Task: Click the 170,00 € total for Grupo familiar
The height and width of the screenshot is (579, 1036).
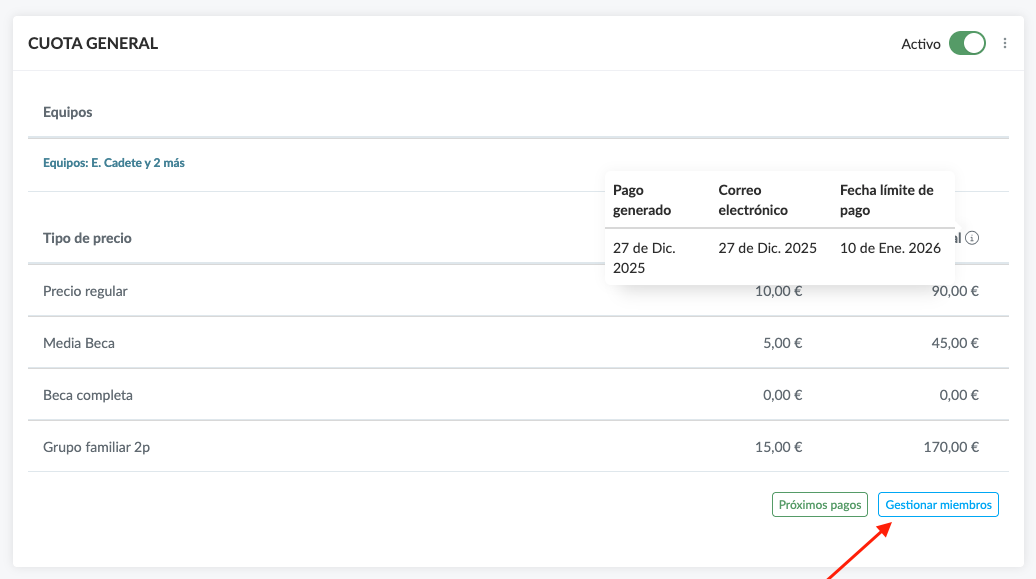Action: (x=950, y=447)
